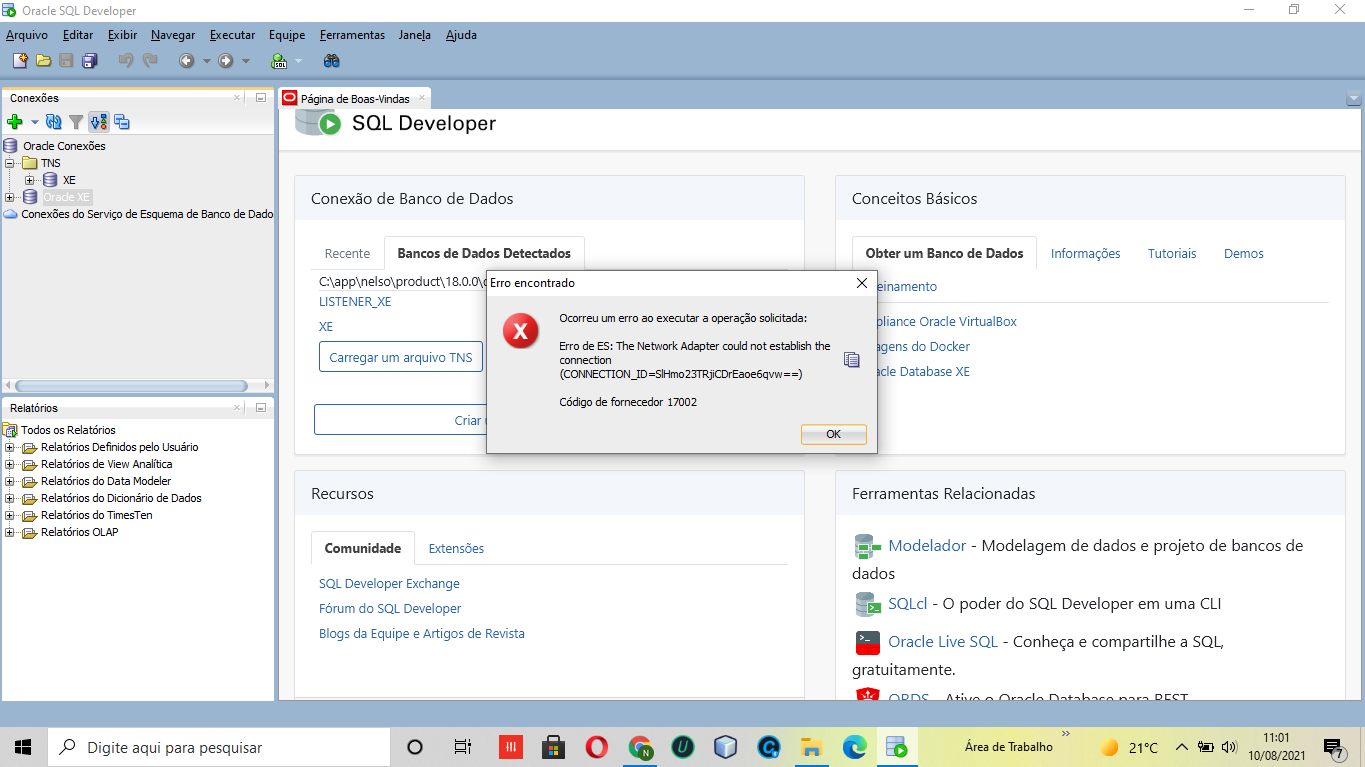The width and height of the screenshot is (1365, 767).
Task: Refresh connections with blue arrows icon
Action: pos(54,122)
